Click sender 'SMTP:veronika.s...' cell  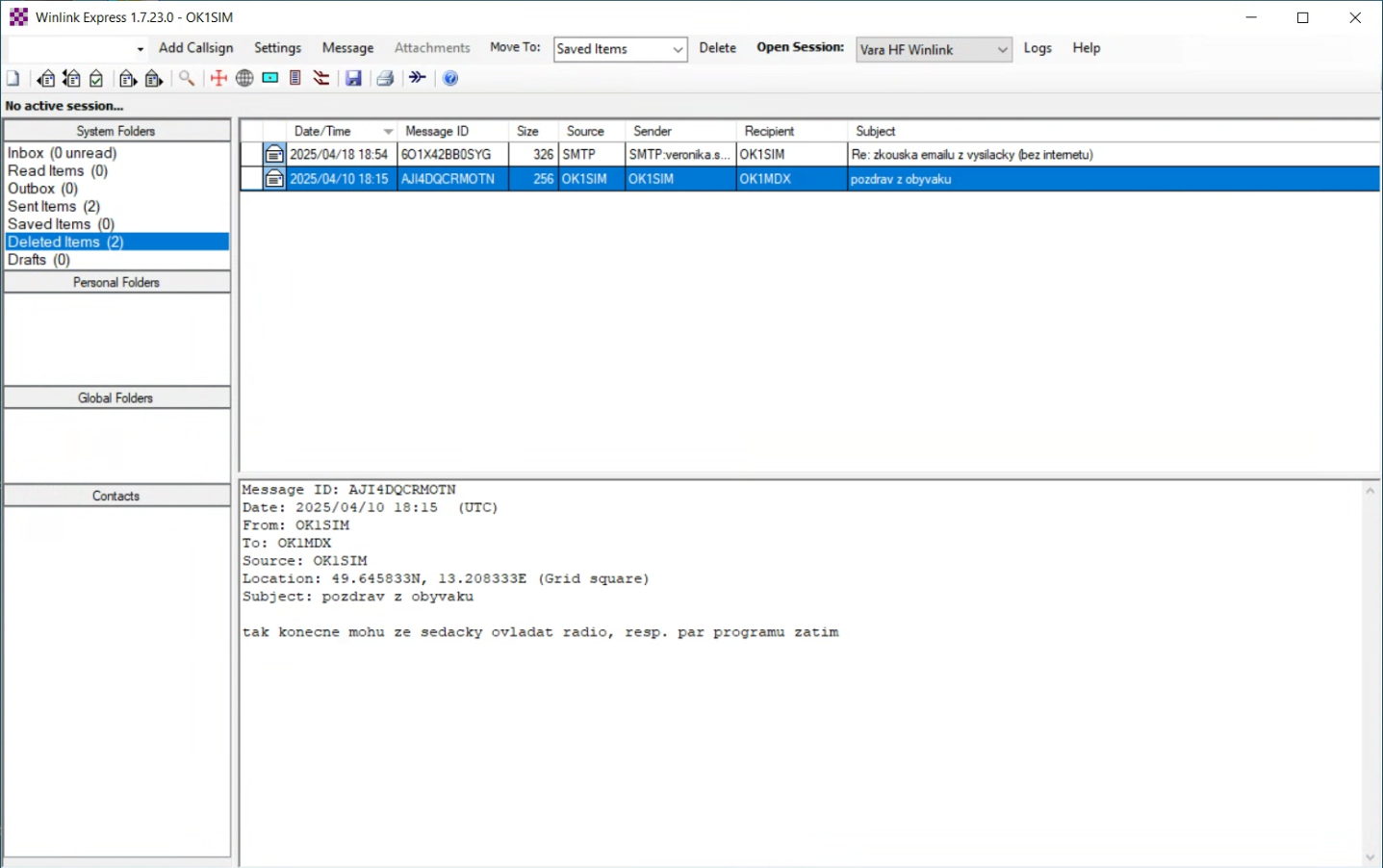coord(679,154)
